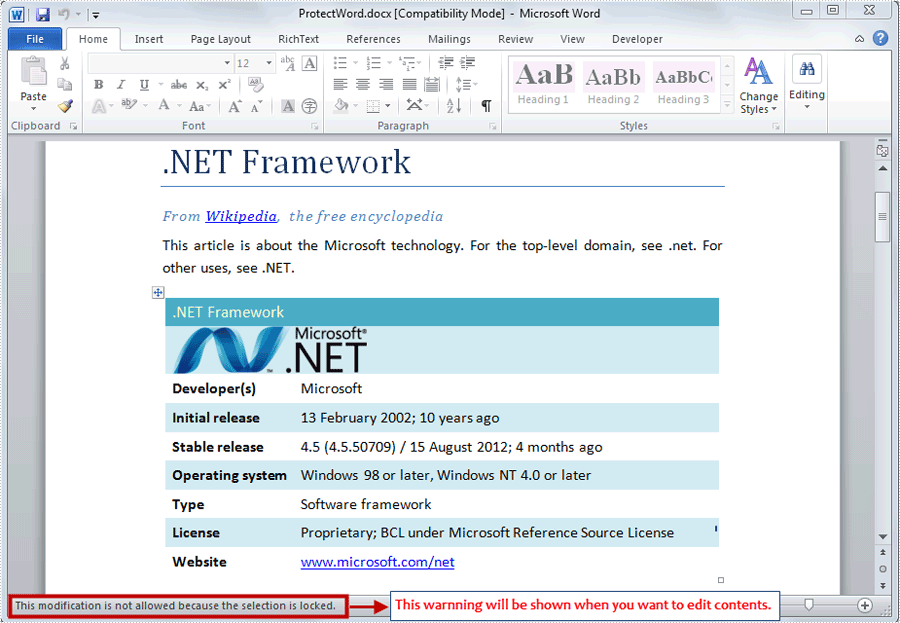Open the Paragraph dialog launcher
900x623 pixels.
(x=492, y=126)
